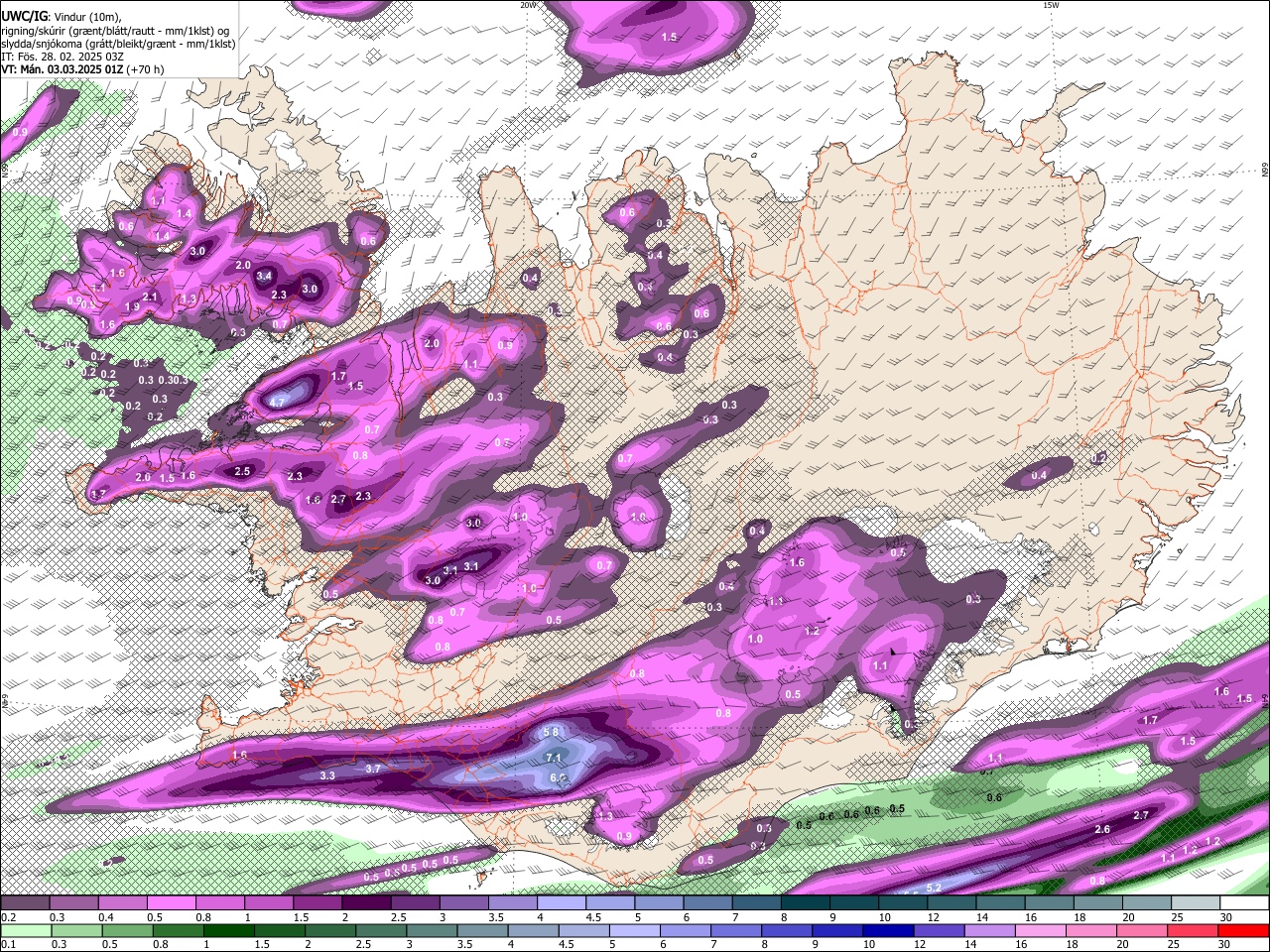Viewport: 1270px width, 952px height.
Task: Click the 2.6 map value
Action: [x=1102, y=829]
